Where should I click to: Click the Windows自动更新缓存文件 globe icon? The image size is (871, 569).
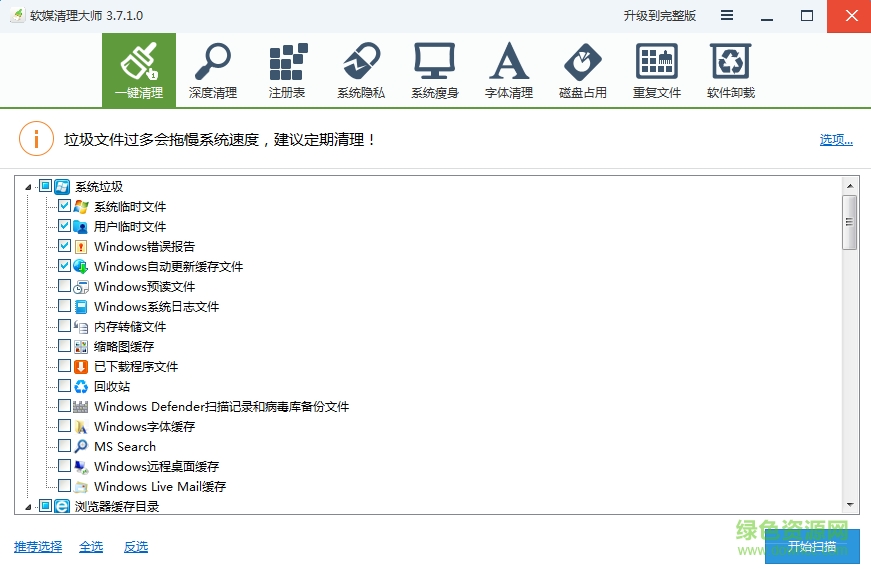(x=81, y=267)
